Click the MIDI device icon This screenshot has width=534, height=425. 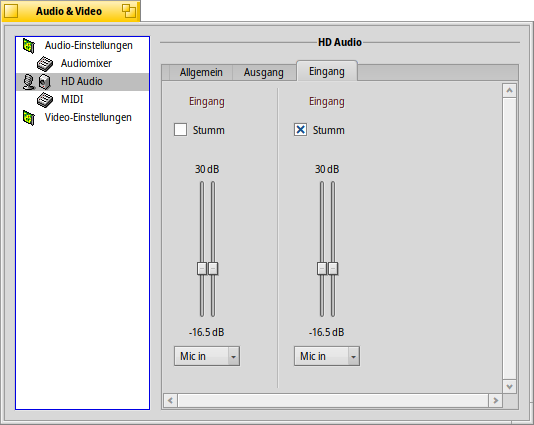(x=45, y=100)
